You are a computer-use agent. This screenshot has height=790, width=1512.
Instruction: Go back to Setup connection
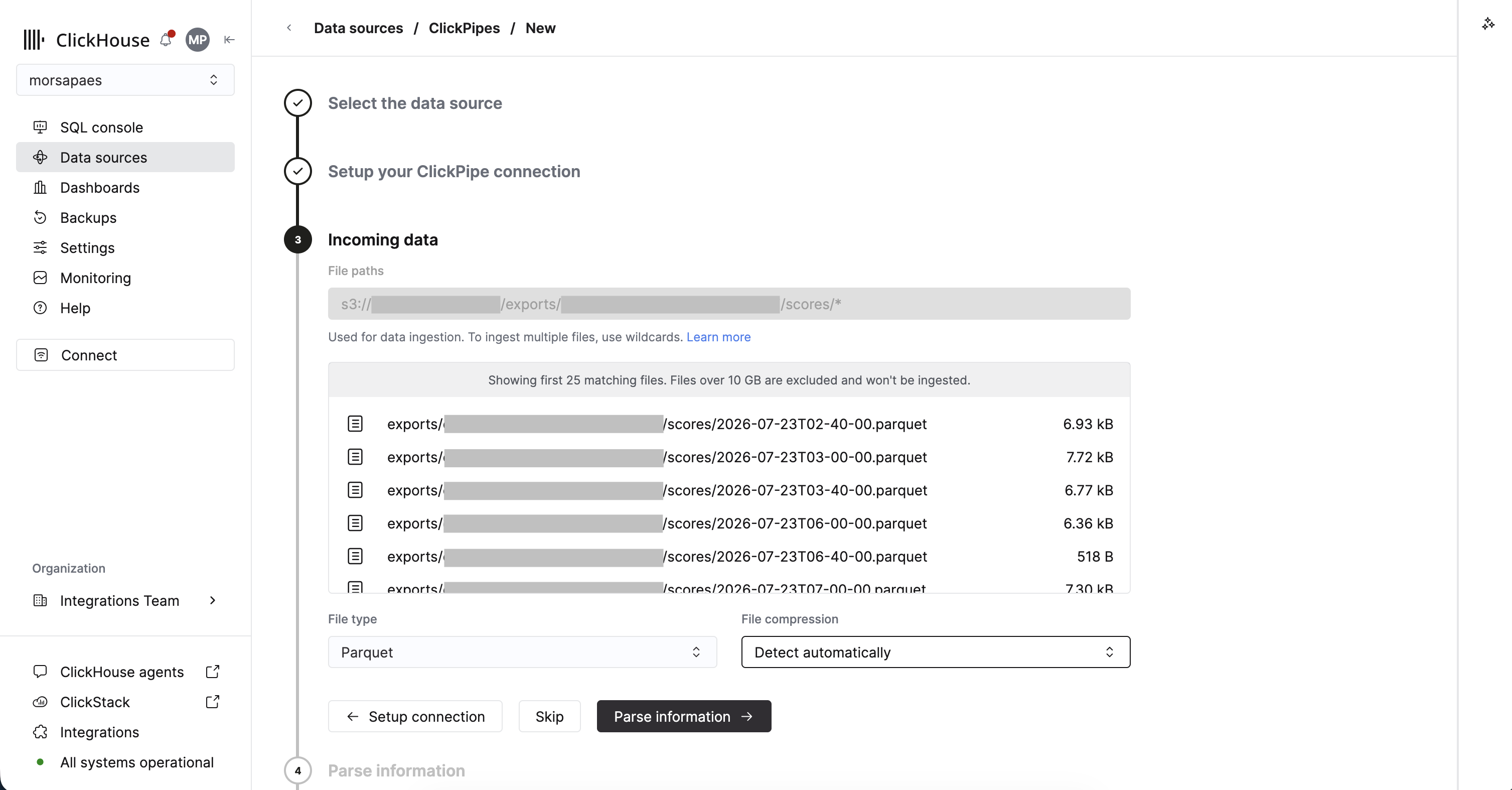(x=415, y=716)
